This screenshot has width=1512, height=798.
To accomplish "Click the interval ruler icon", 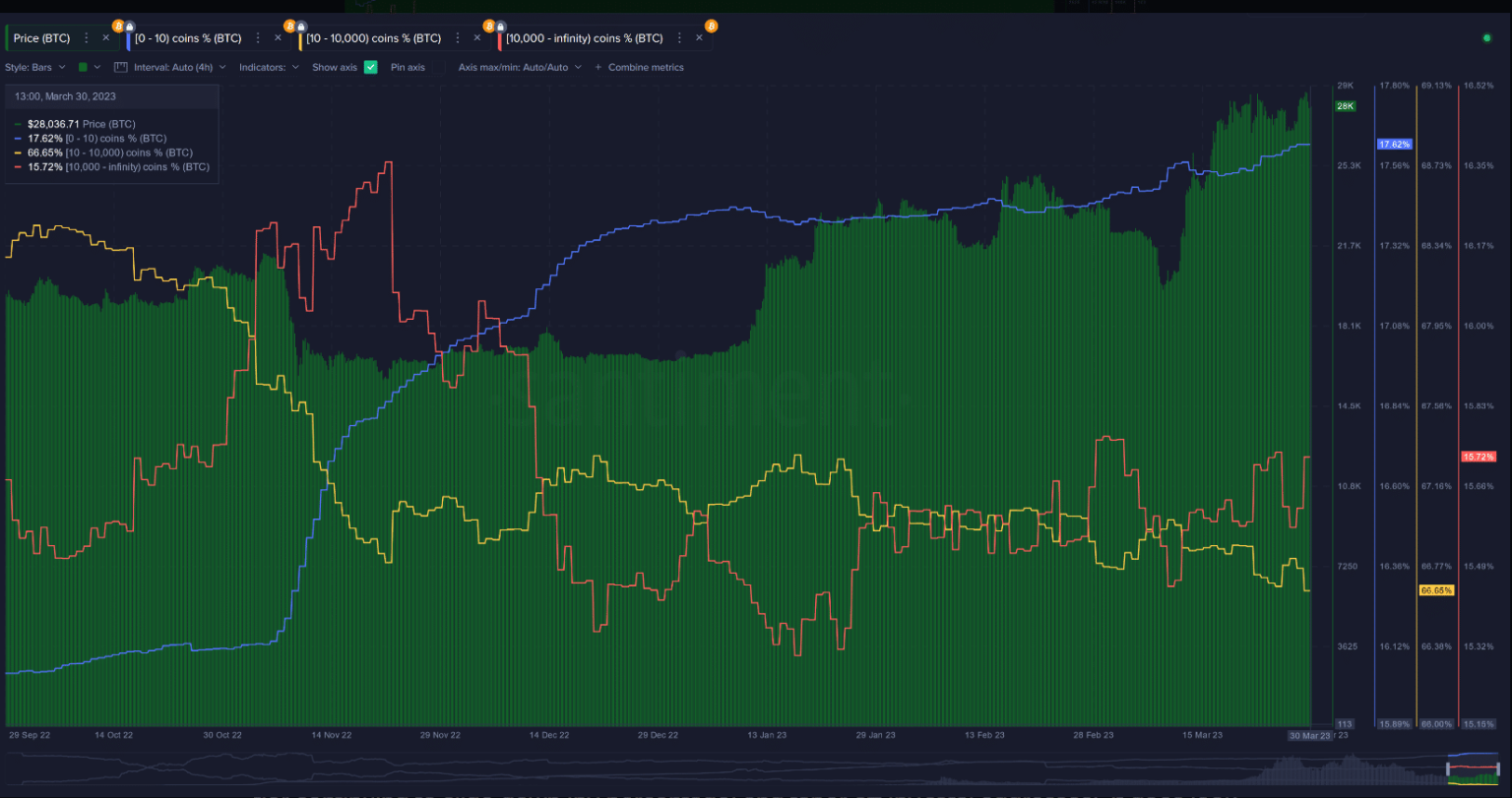I will (x=121, y=67).
